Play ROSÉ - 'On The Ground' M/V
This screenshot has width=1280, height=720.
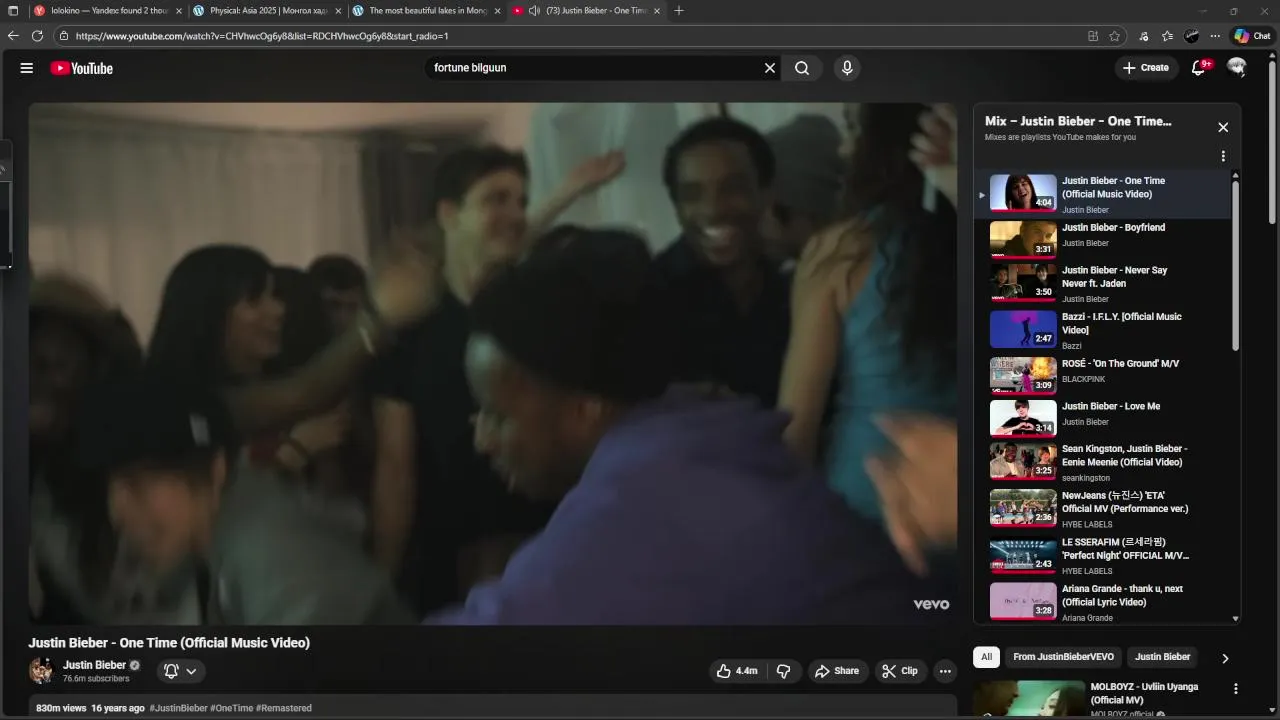(x=1103, y=376)
